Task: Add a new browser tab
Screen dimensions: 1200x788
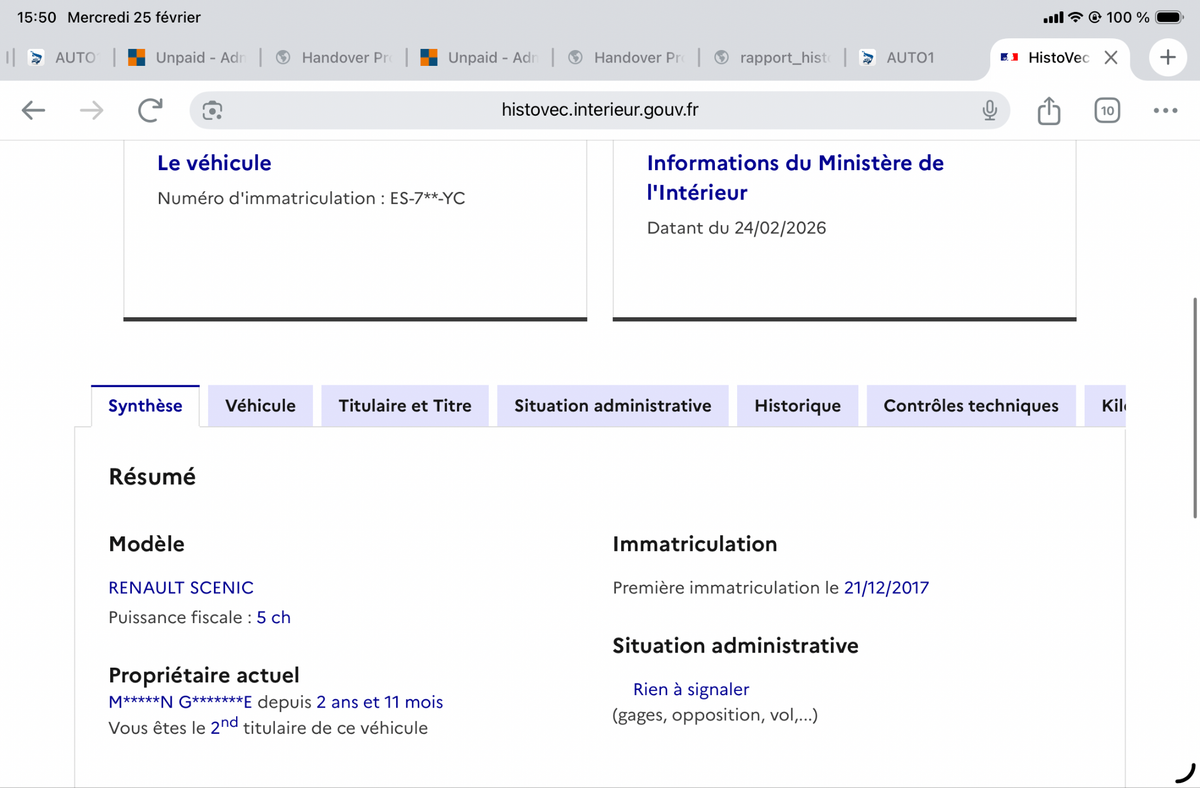Action: click(x=1166, y=57)
